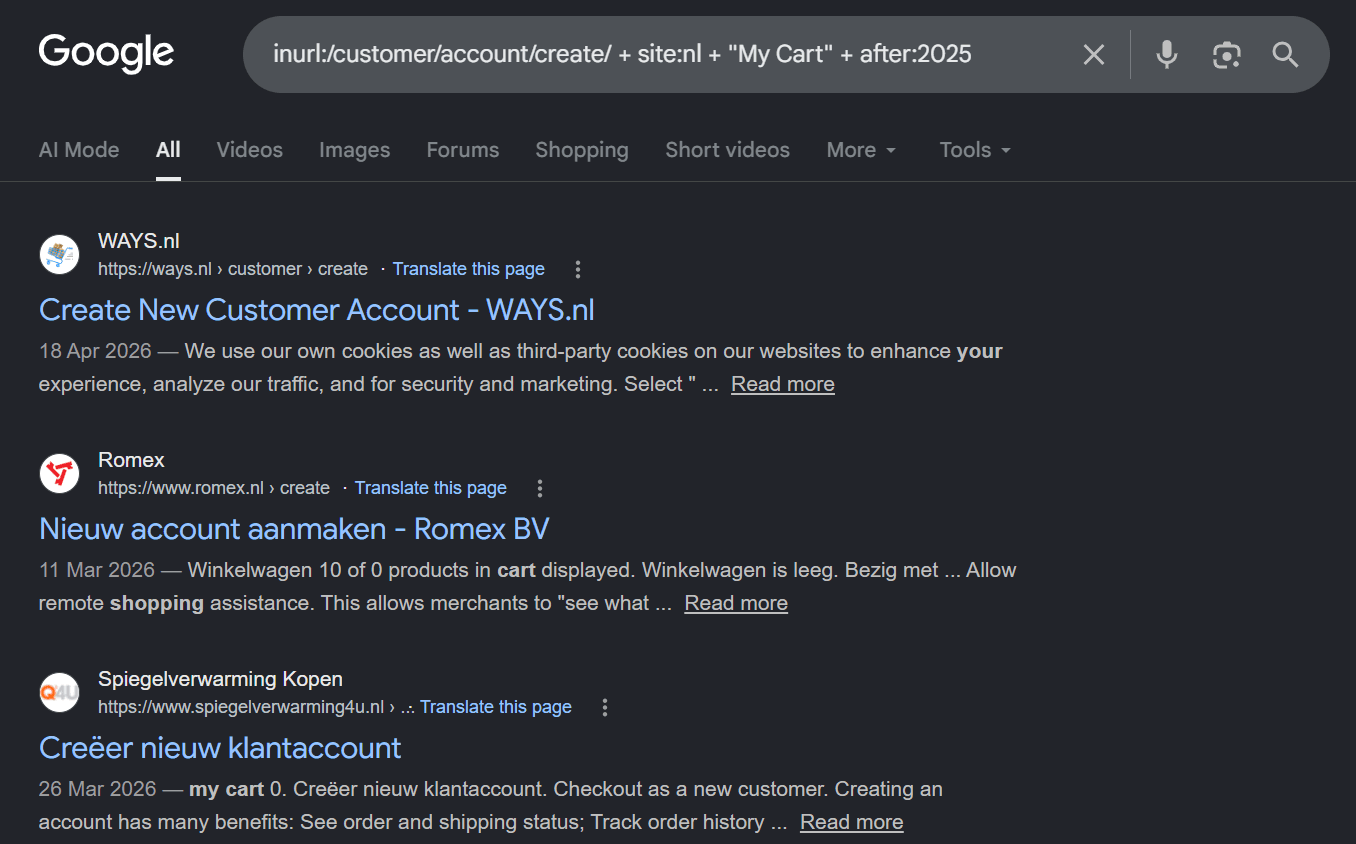
Task: Switch to Short videos tab
Action: point(728,150)
